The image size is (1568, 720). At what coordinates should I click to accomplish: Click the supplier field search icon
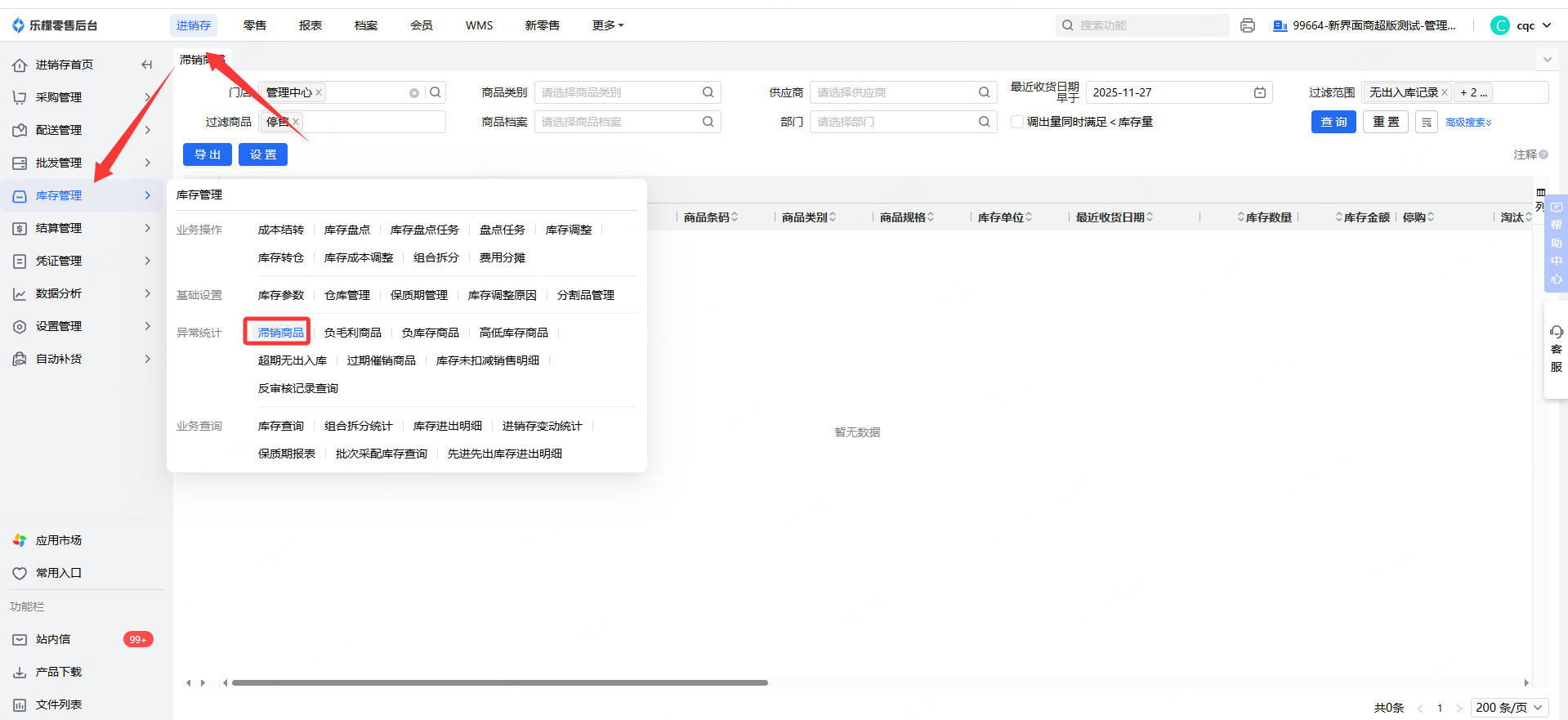click(984, 92)
